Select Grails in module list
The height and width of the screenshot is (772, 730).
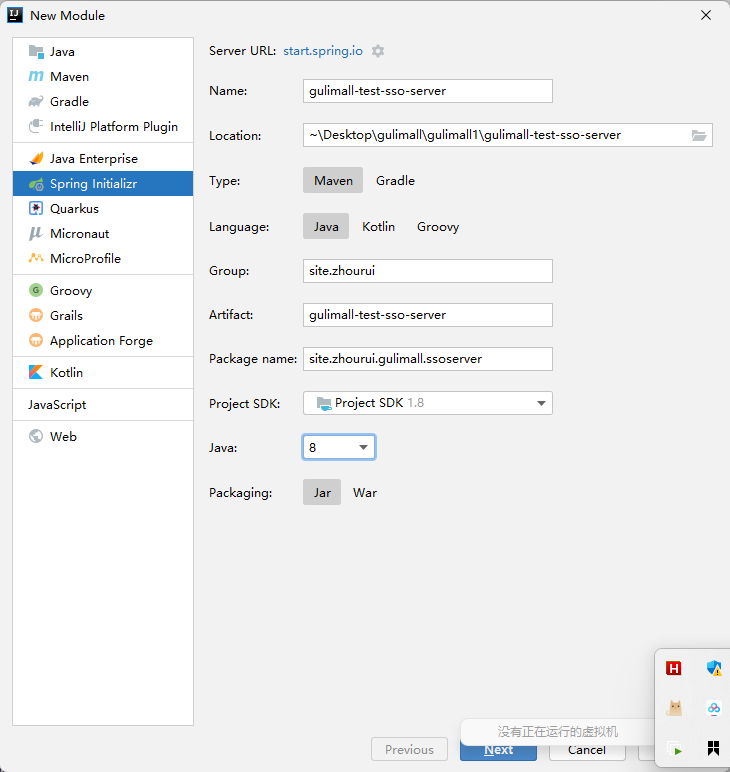pos(103,315)
